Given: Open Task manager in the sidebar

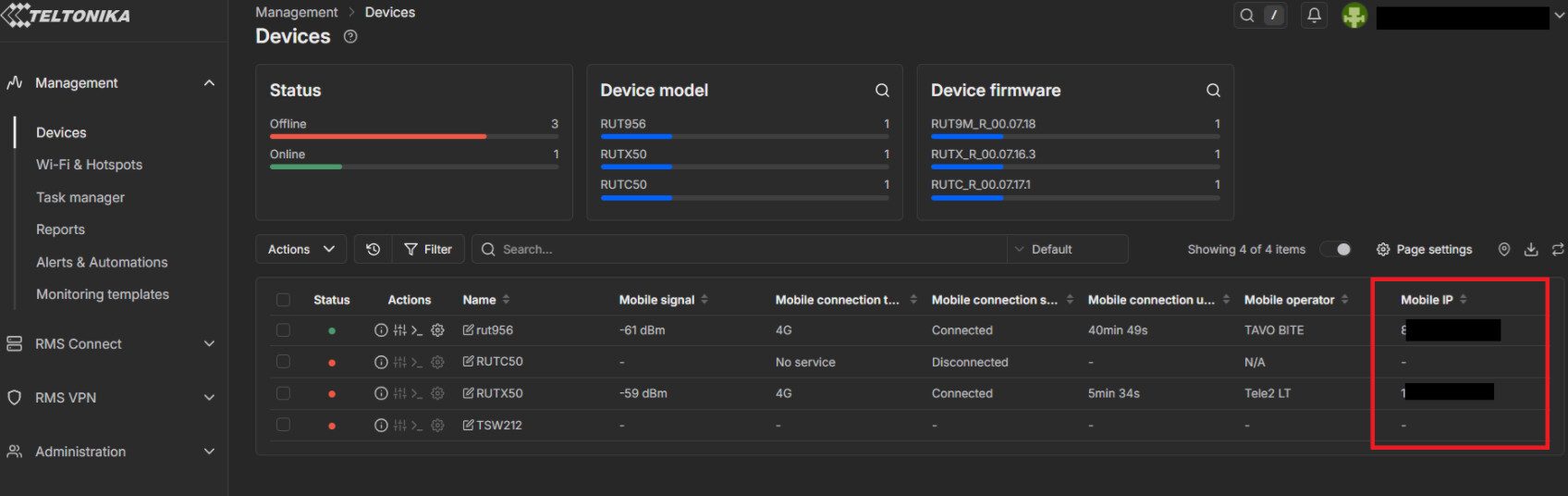Looking at the screenshot, I should pos(80,197).
